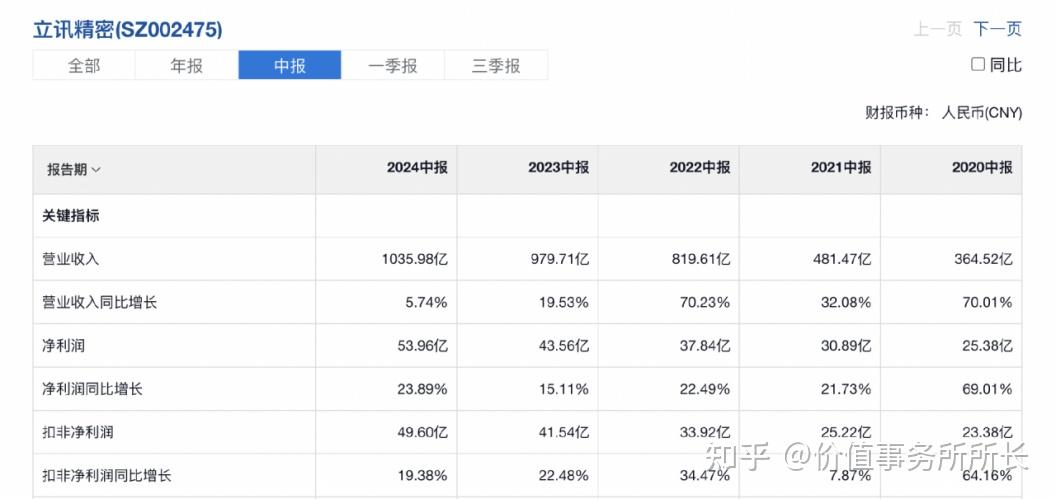Click the 营业收入同比增长 row label
Screen dimensions: 1056x500
pos(99,302)
